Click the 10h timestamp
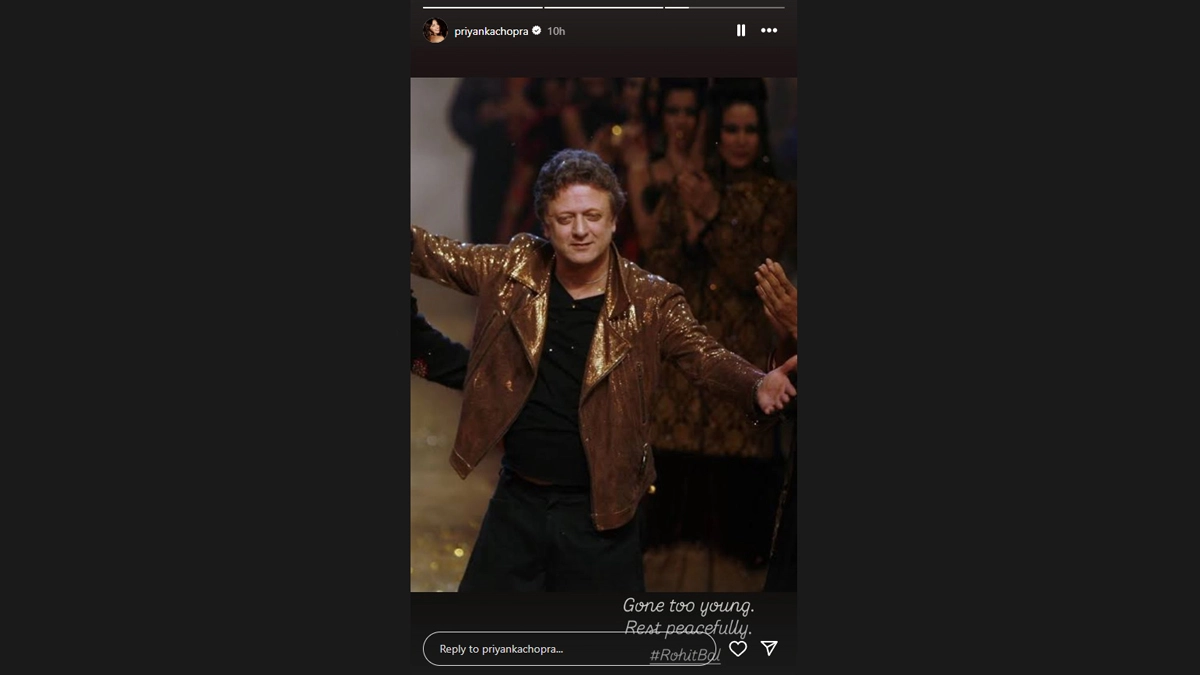 (556, 31)
